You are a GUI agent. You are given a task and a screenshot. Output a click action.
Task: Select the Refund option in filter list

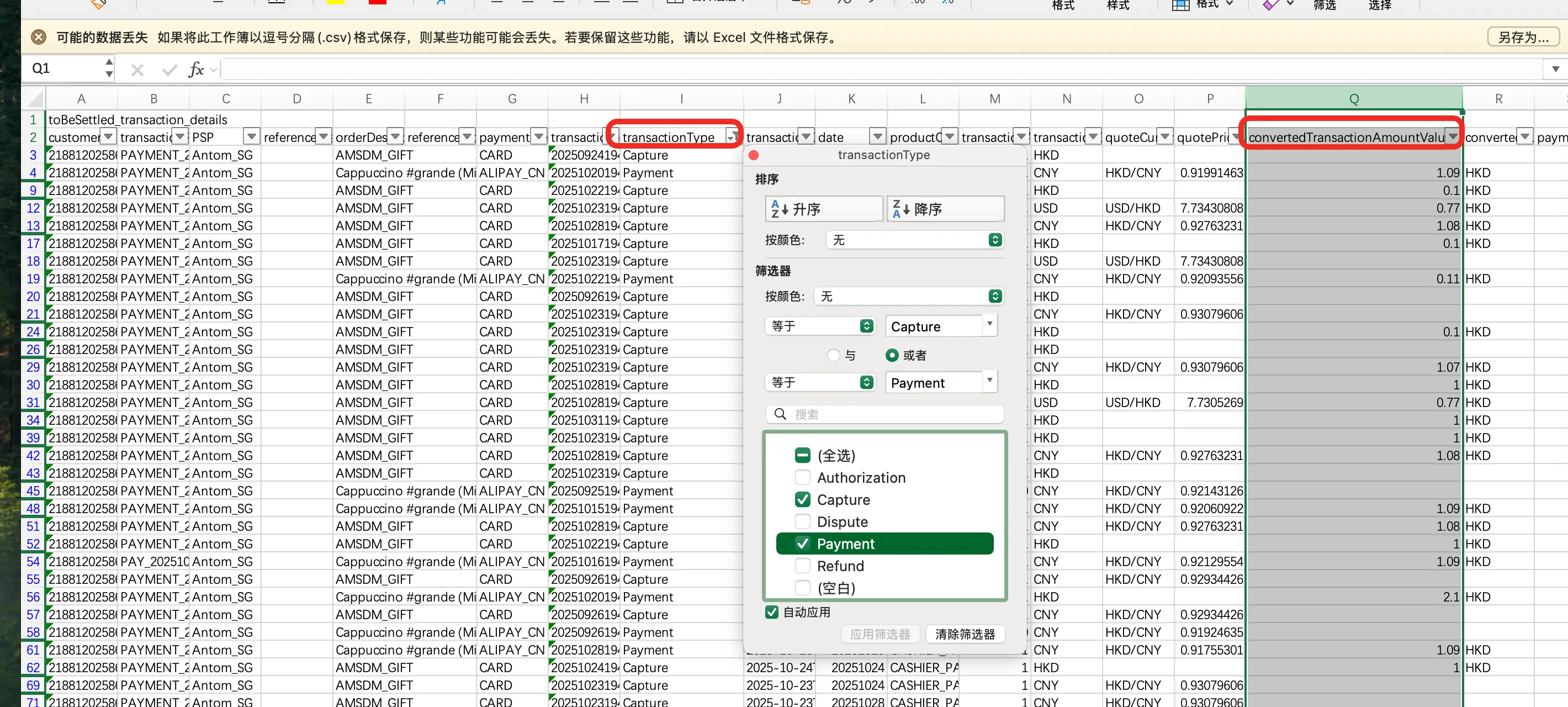840,566
